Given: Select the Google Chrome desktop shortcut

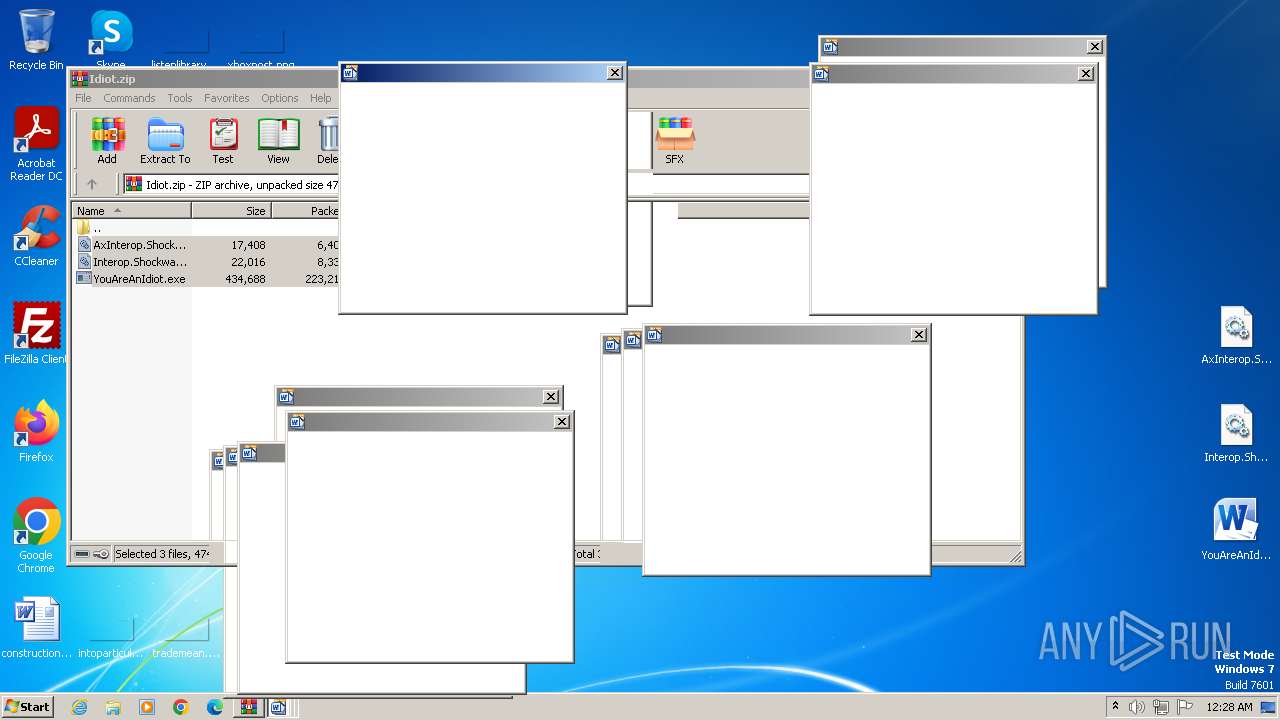Looking at the screenshot, I should click(36, 536).
